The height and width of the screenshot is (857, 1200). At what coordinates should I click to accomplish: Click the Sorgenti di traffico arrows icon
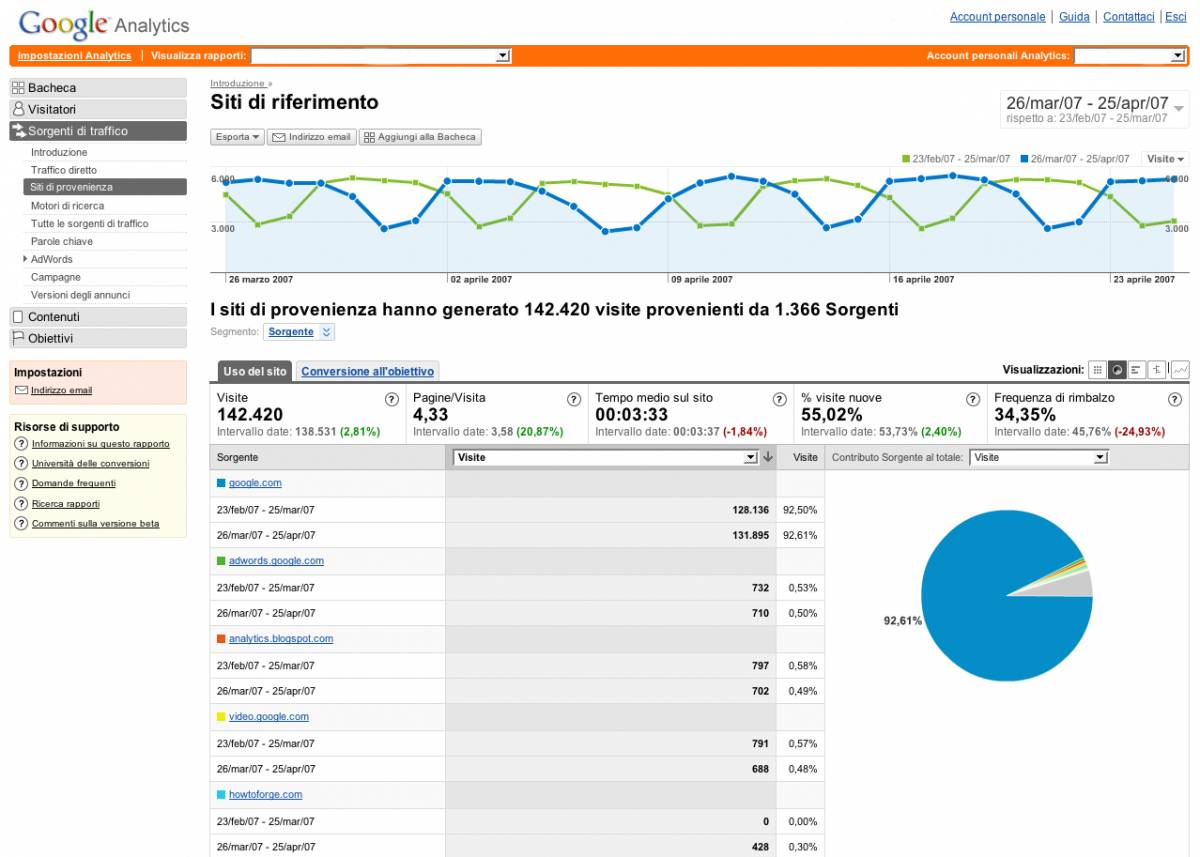pos(19,131)
